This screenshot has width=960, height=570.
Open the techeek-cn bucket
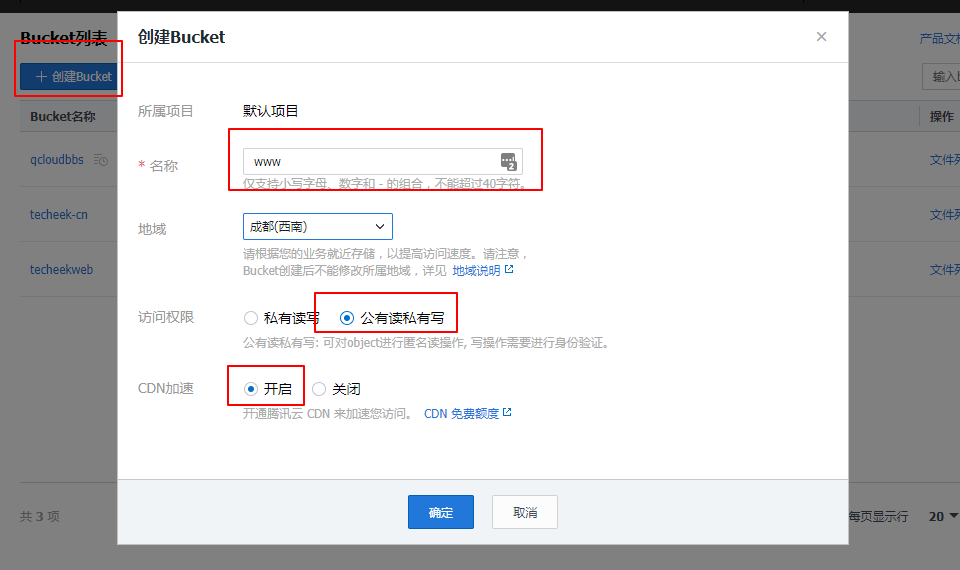pos(59,215)
